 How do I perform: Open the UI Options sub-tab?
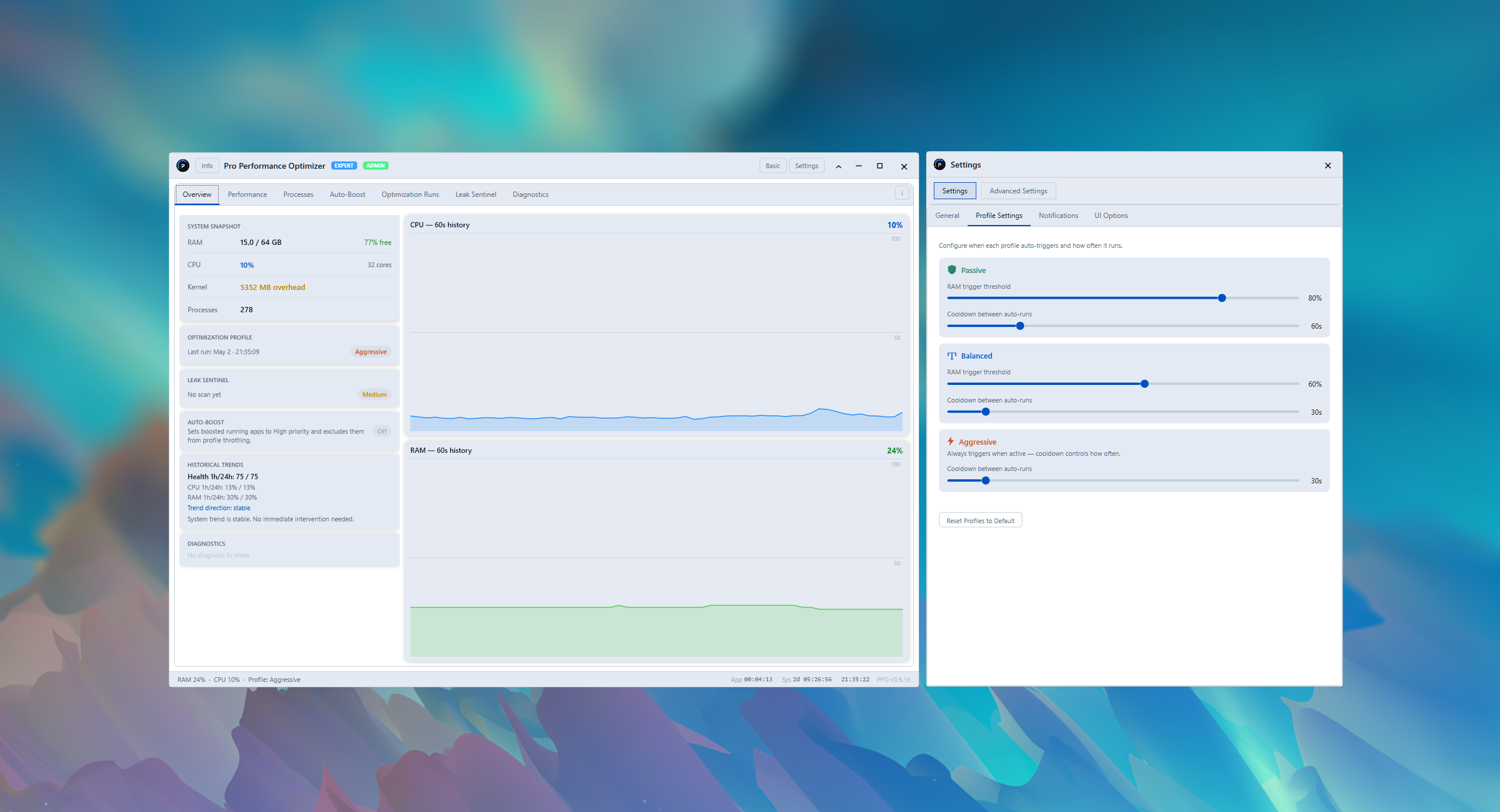[1111, 216]
